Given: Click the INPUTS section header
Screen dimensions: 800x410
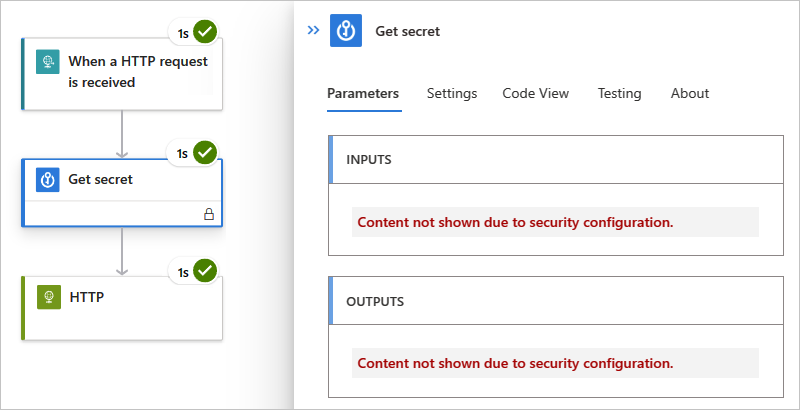Looking at the screenshot, I should pos(556,160).
